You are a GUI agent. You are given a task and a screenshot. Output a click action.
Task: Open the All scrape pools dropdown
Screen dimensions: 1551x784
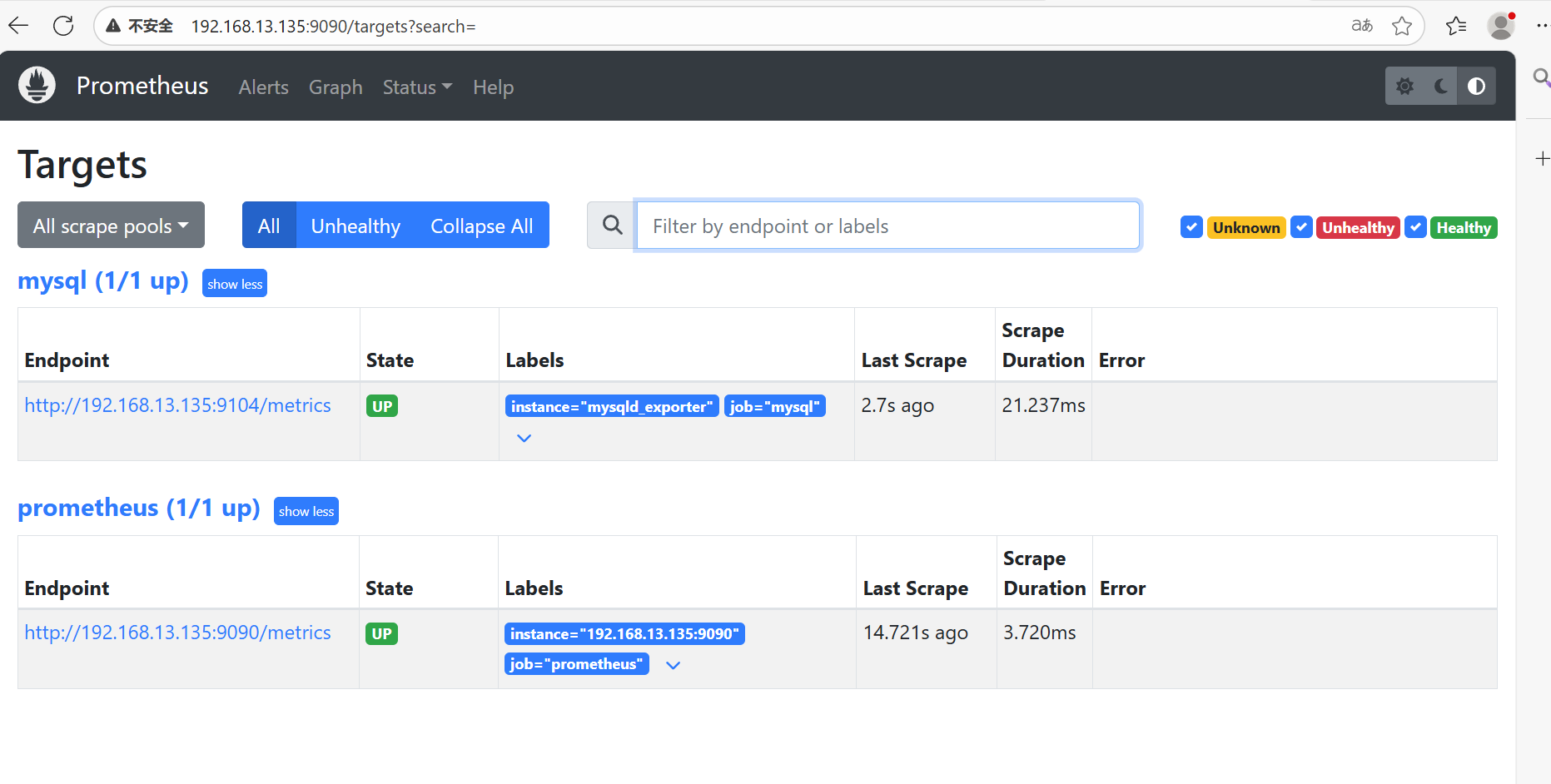pos(111,225)
